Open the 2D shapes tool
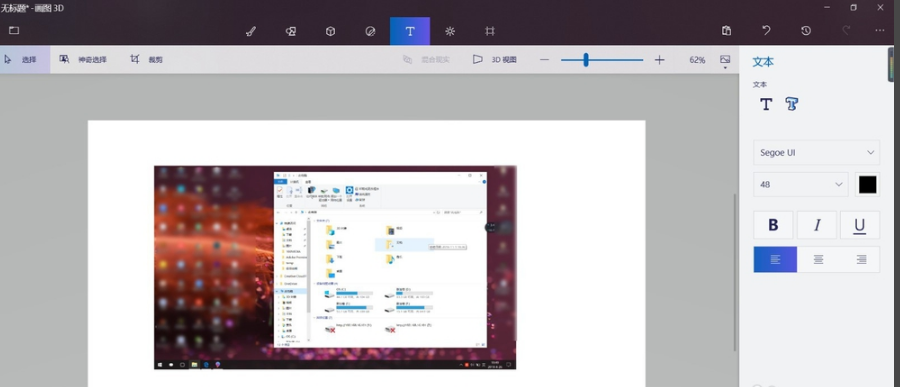 click(290, 32)
